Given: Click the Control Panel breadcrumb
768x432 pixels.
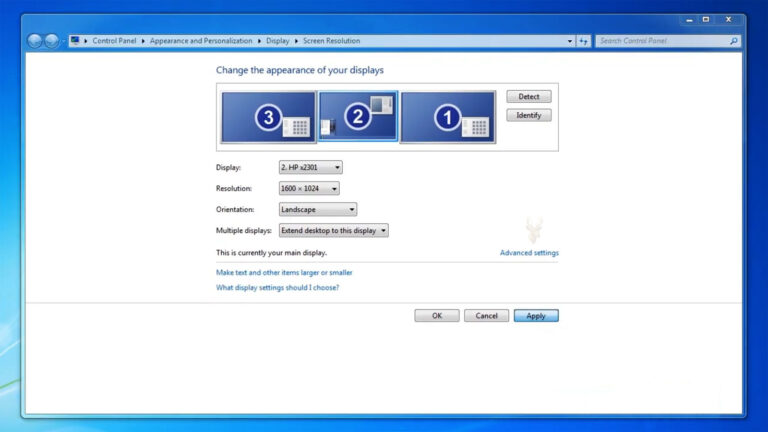Looking at the screenshot, I should pyautogui.click(x=114, y=41).
